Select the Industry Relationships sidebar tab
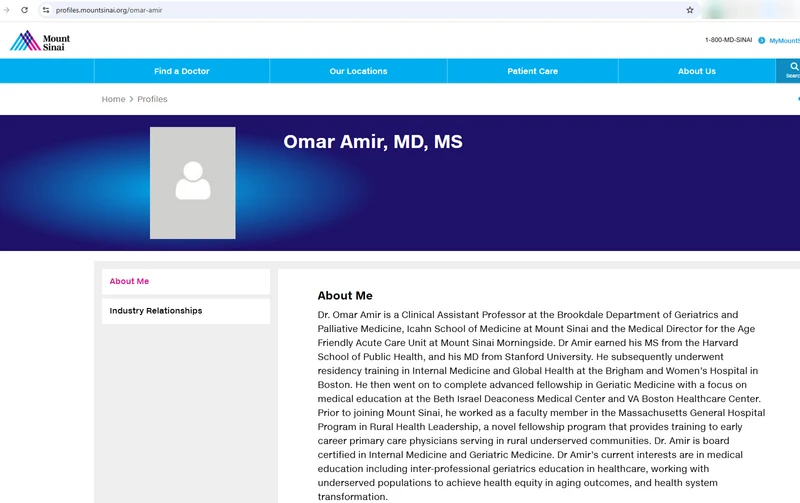Screen dimensions: 800x503 (186, 311)
